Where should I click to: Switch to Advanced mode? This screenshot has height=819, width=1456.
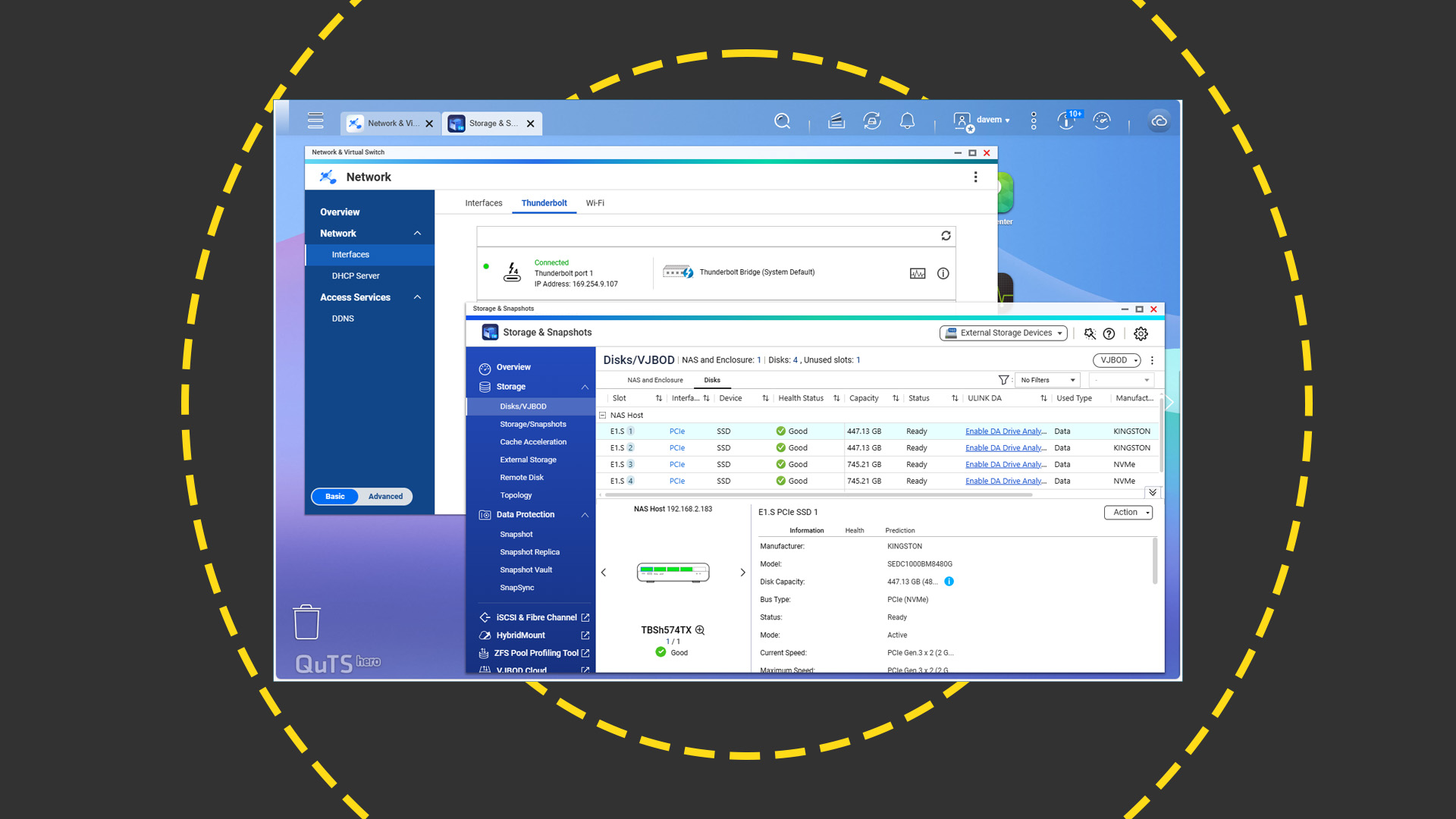pyautogui.click(x=385, y=497)
